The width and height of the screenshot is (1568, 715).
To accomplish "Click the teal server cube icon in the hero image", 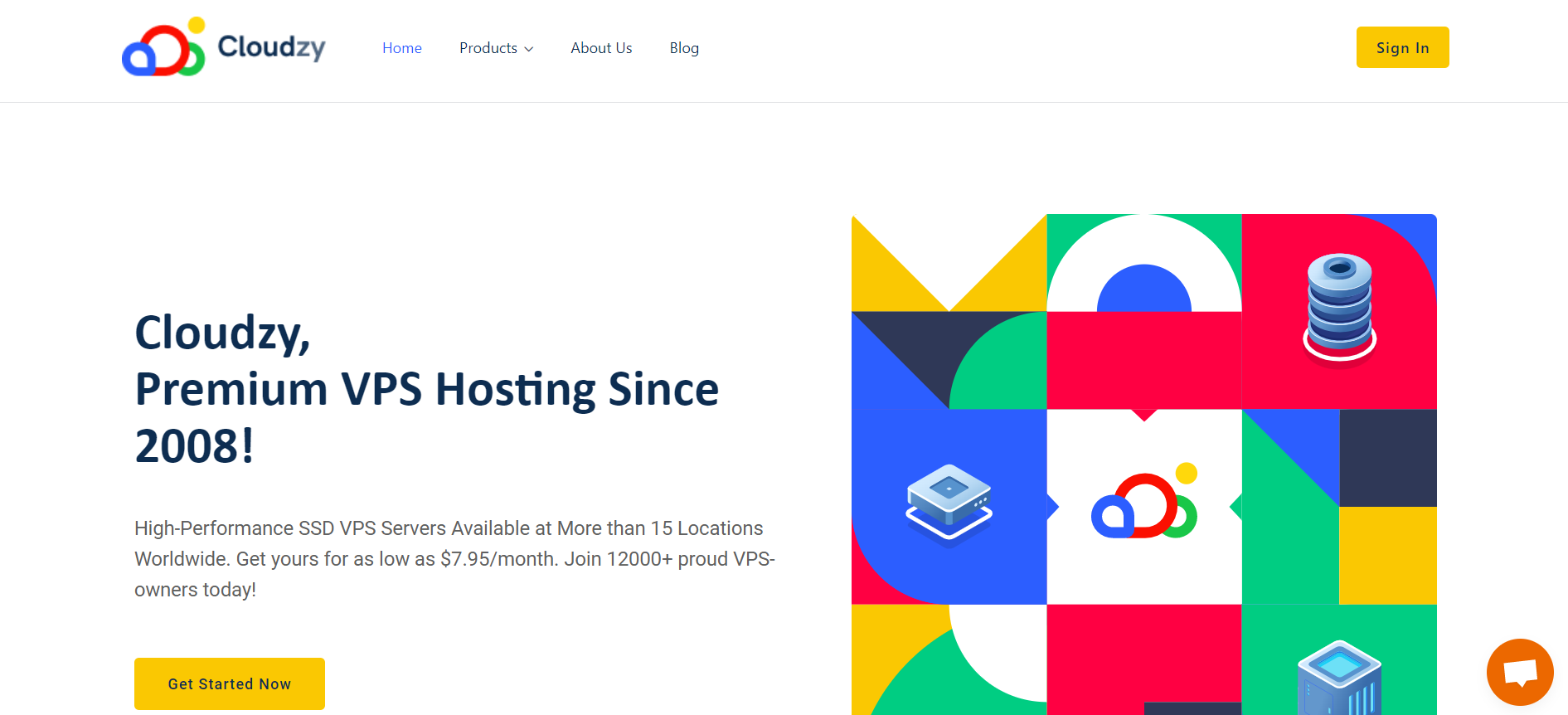I will (x=1339, y=678).
